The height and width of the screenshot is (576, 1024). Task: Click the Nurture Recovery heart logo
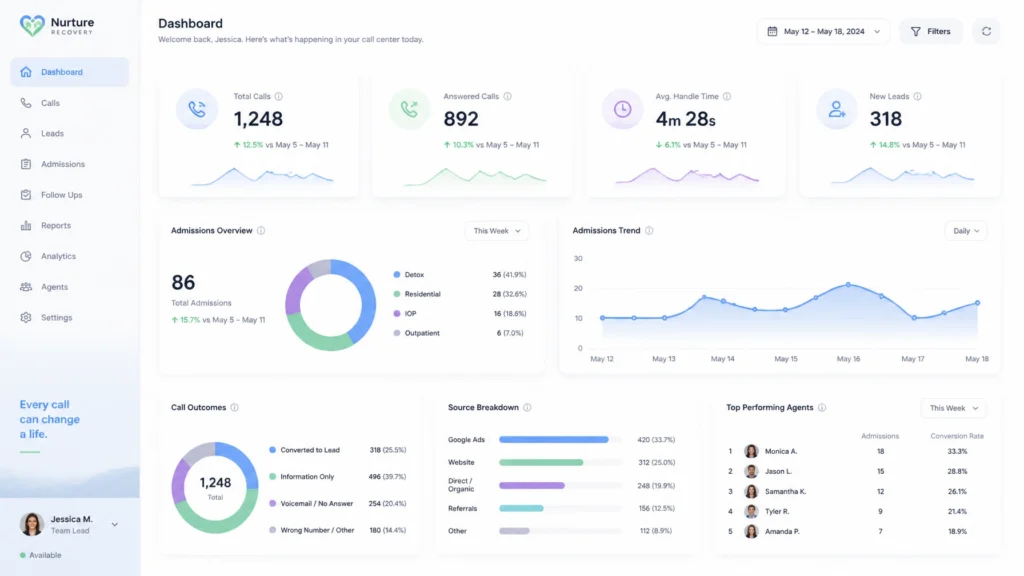pyautogui.click(x=32, y=25)
